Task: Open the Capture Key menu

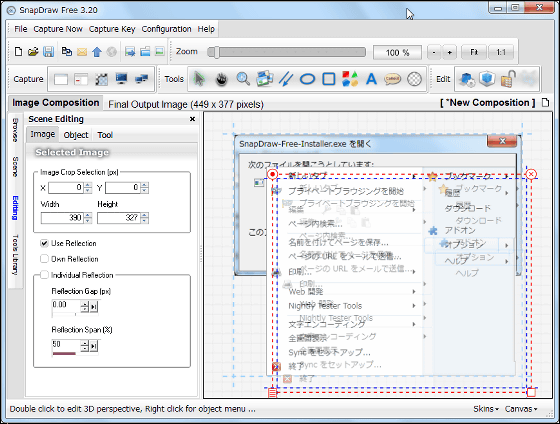Action: click(112, 29)
